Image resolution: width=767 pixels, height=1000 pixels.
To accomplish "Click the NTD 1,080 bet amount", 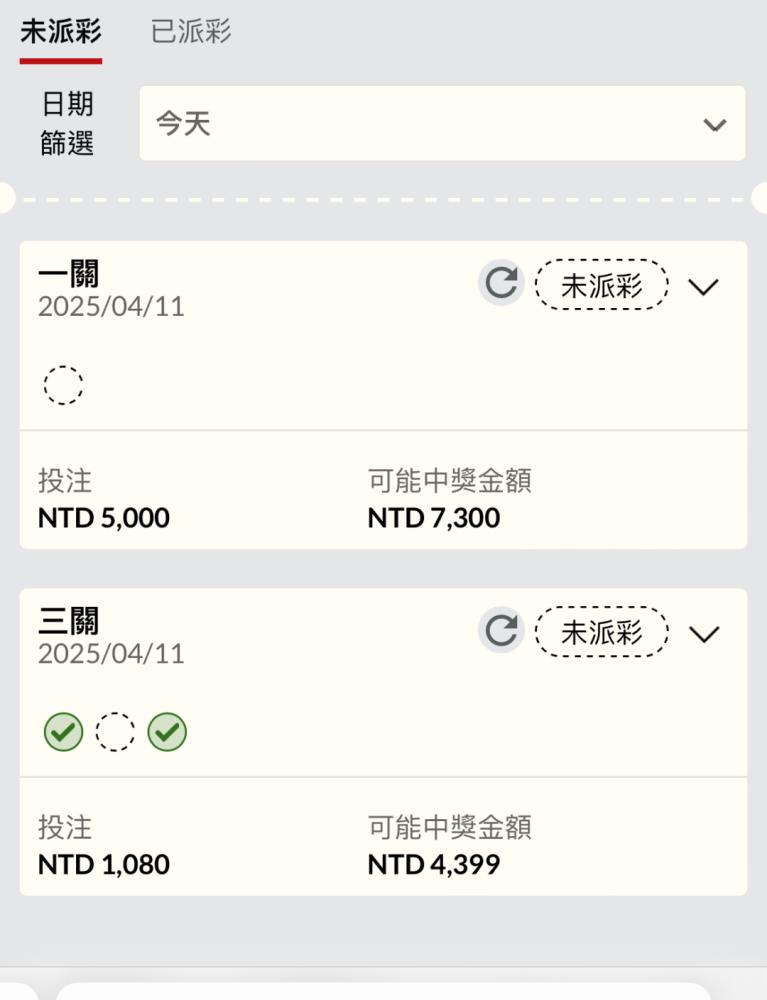I will tap(104, 865).
